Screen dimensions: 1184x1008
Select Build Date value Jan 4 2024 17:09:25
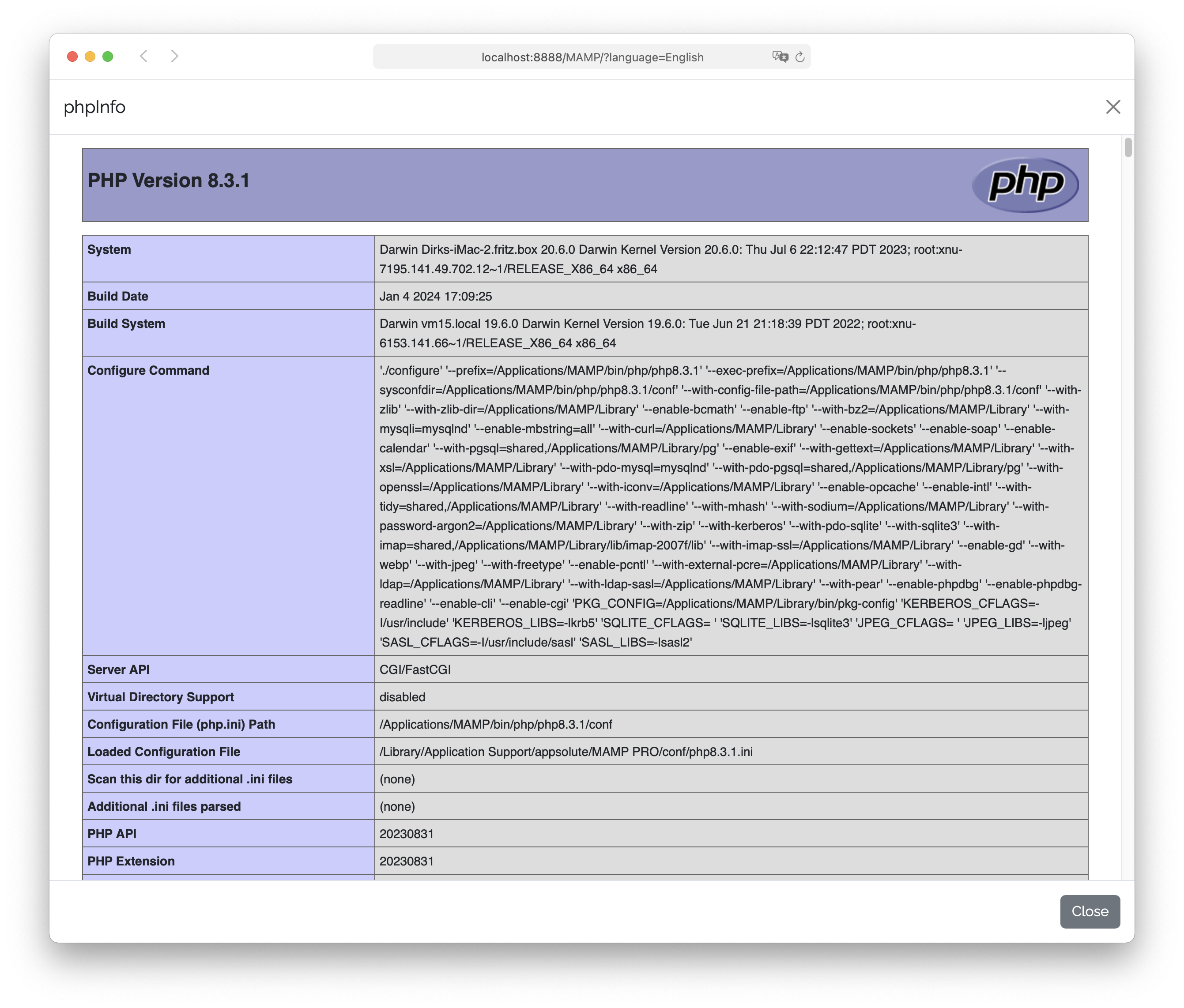pos(435,297)
